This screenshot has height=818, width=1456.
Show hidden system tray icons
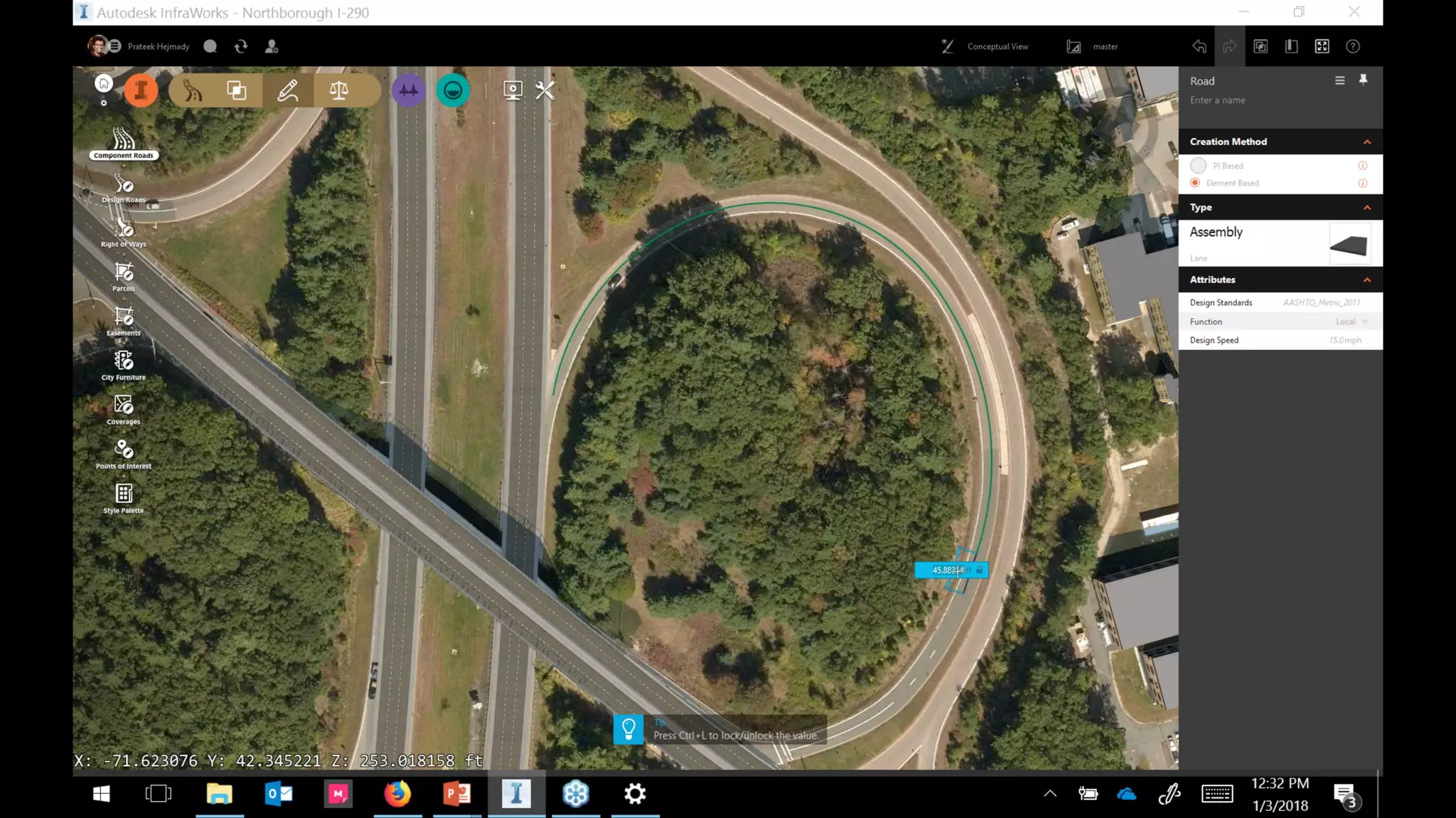[1049, 794]
